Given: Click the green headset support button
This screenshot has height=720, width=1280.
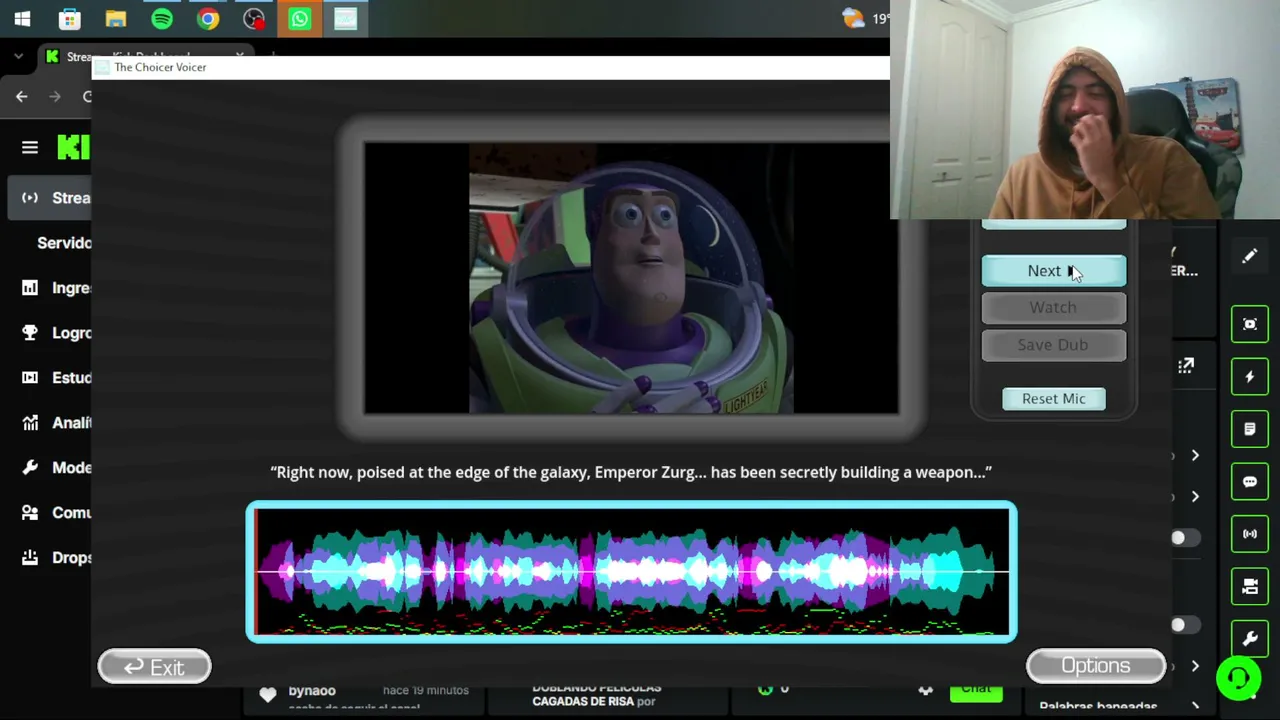Looking at the screenshot, I should tap(1239, 680).
